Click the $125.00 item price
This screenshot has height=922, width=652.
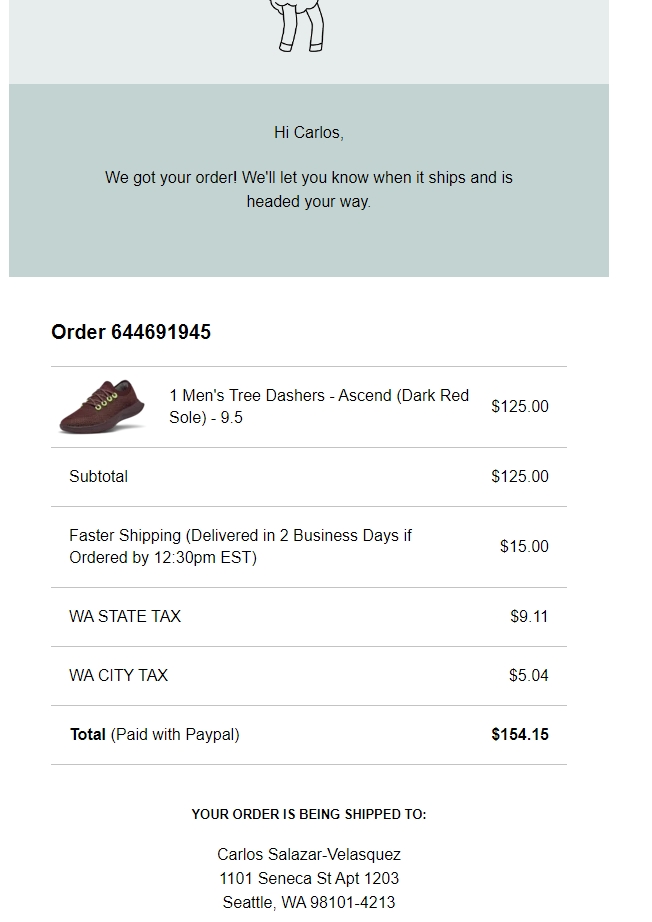tap(520, 406)
